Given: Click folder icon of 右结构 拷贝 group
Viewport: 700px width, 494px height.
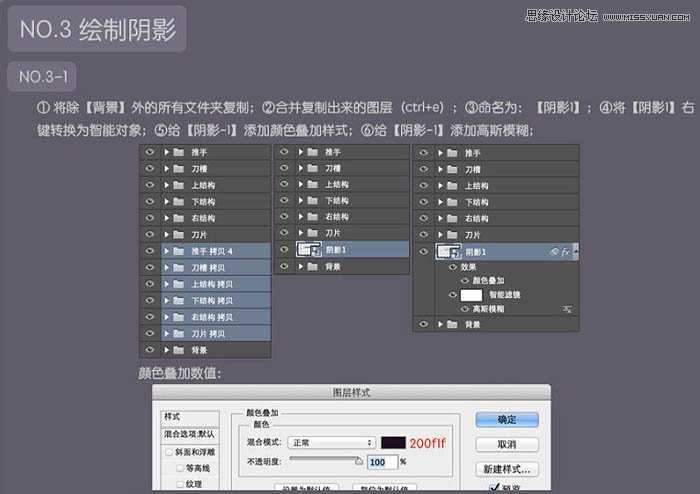Looking at the screenshot, I should point(179,317).
